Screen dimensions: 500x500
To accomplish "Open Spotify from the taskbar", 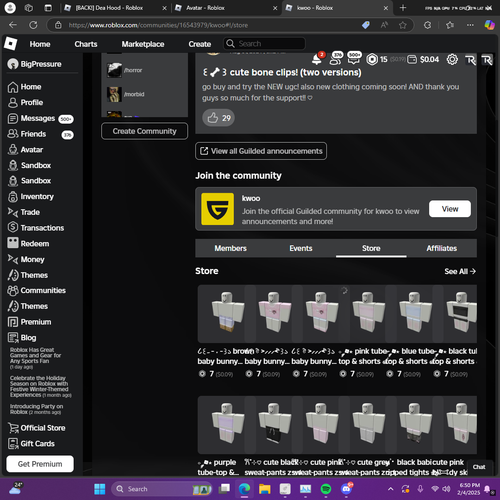I will [326, 489].
